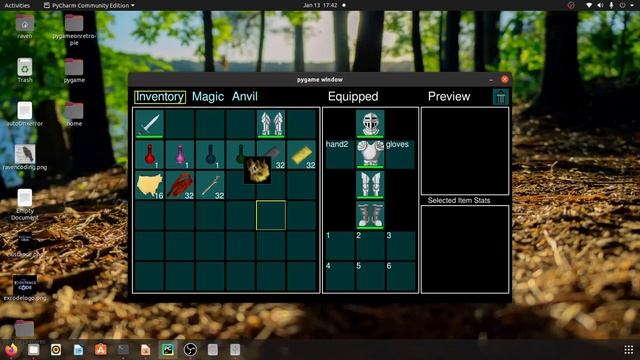Close the pygame window

(x=504, y=80)
